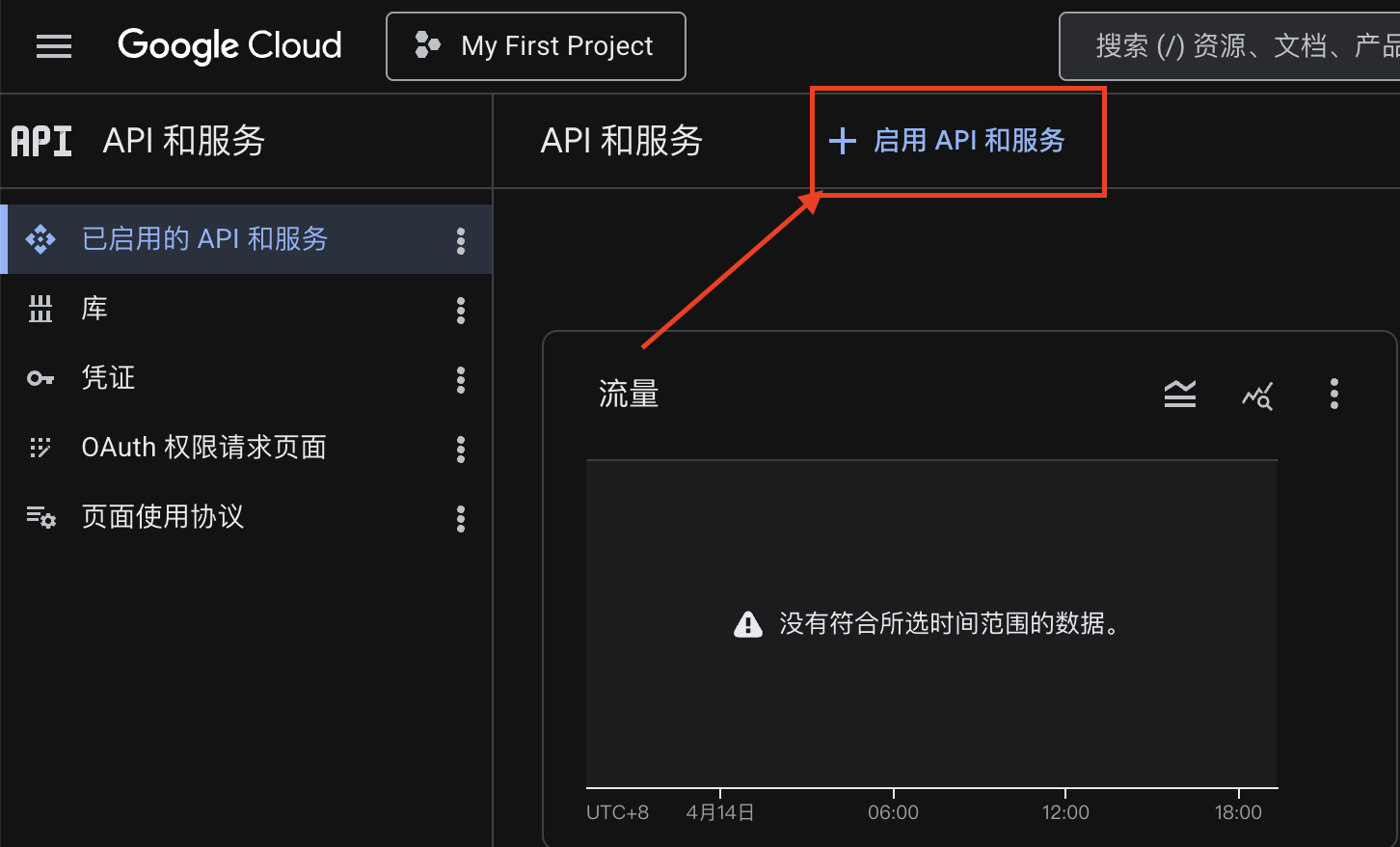Select 凭证 in the sidebar
Viewport: 1400px width, 847px height.
(x=108, y=378)
